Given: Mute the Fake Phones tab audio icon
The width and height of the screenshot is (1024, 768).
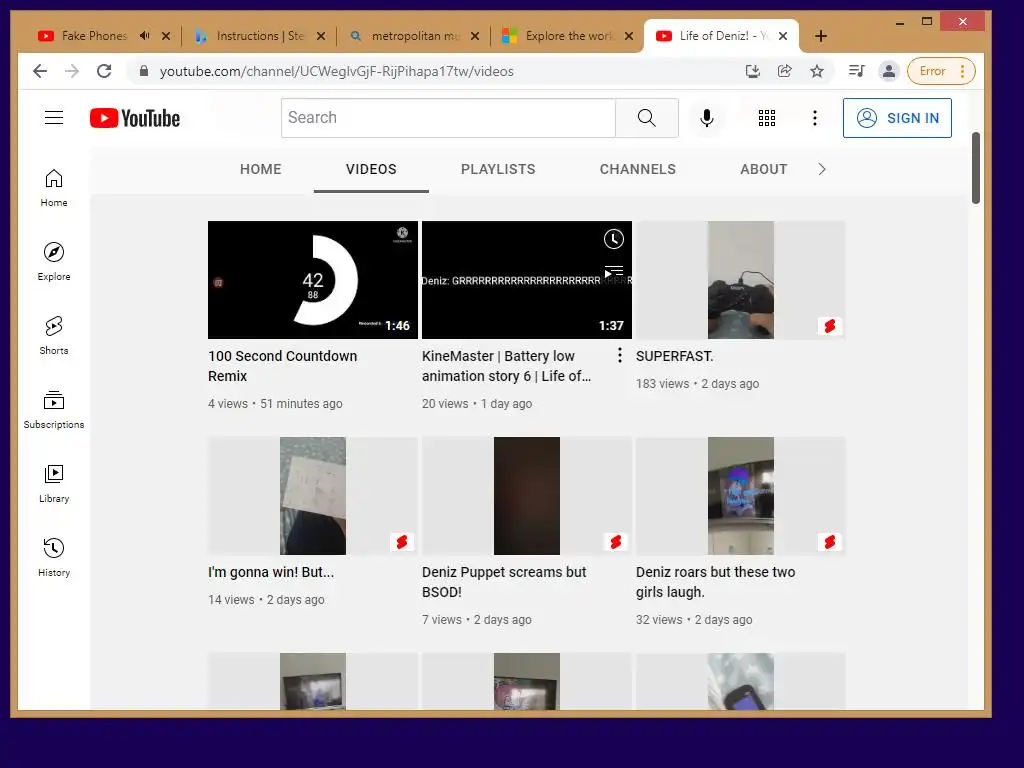Looking at the screenshot, I should coord(144,36).
